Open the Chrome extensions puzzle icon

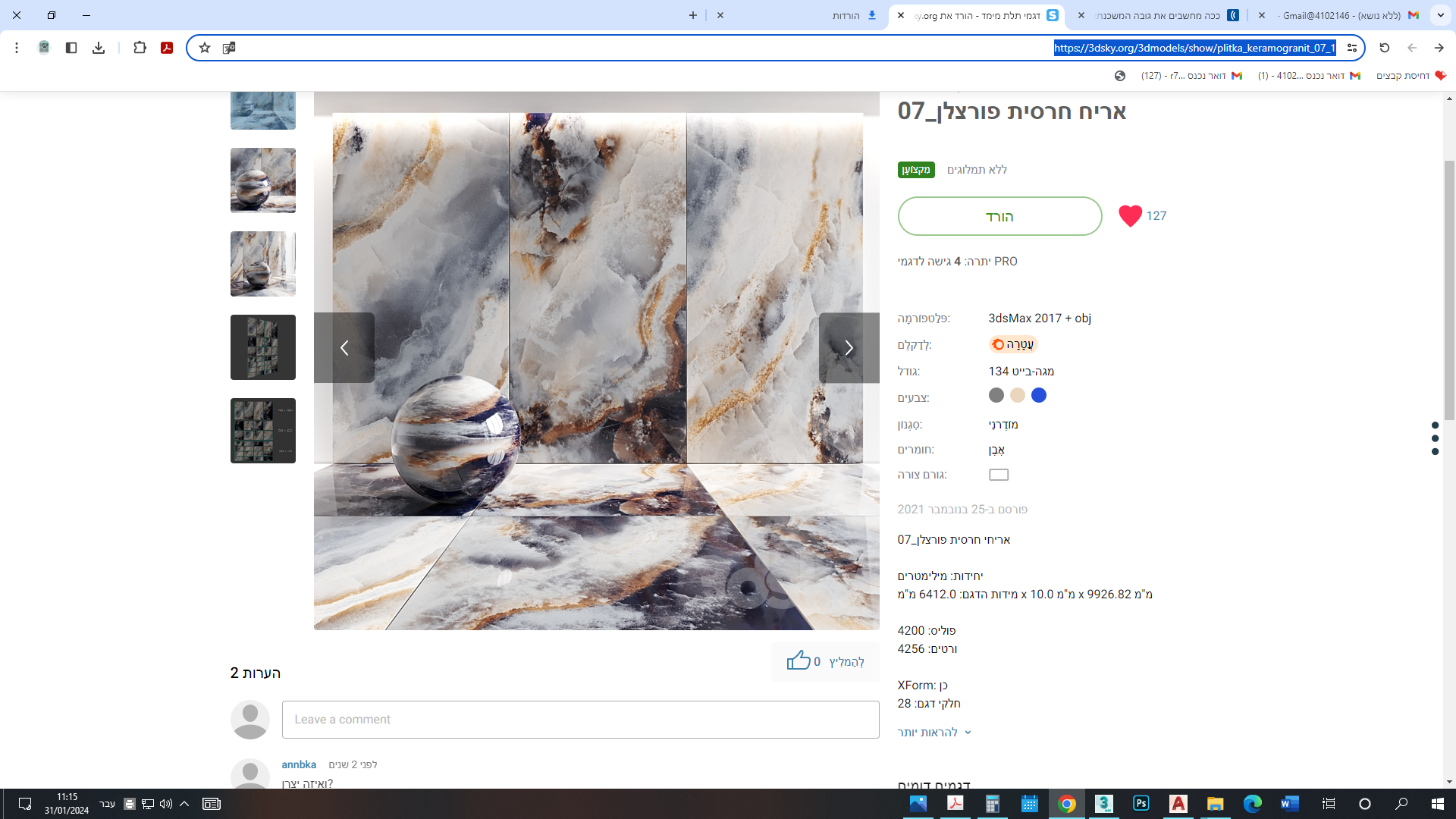coord(140,48)
